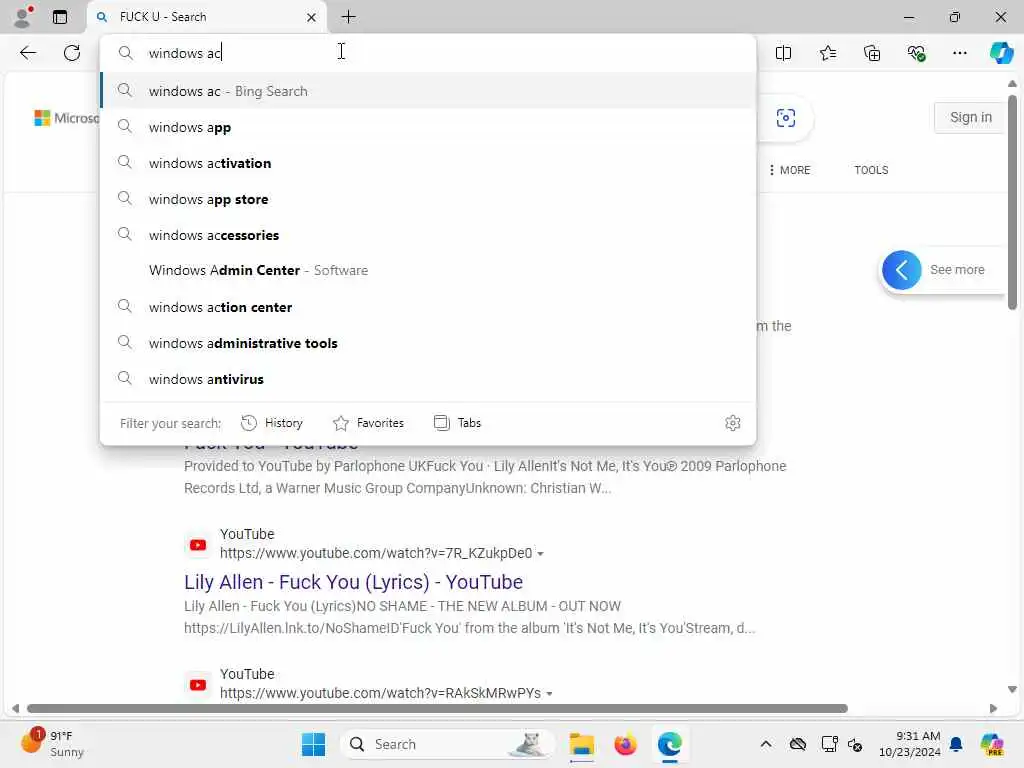Choose the 'windows antivirus' suggestion
Image resolution: width=1024 pixels, height=768 pixels.
point(428,379)
